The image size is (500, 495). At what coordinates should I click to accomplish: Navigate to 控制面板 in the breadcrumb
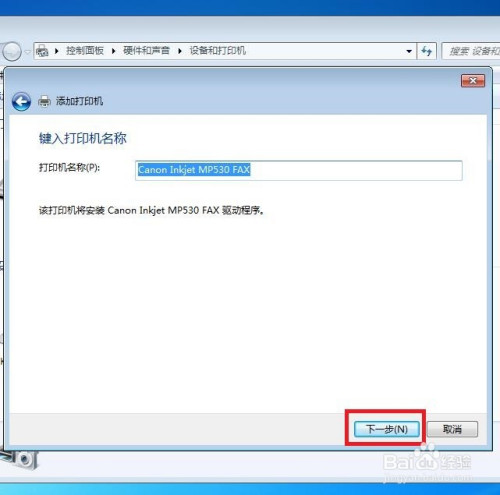coord(85,51)
